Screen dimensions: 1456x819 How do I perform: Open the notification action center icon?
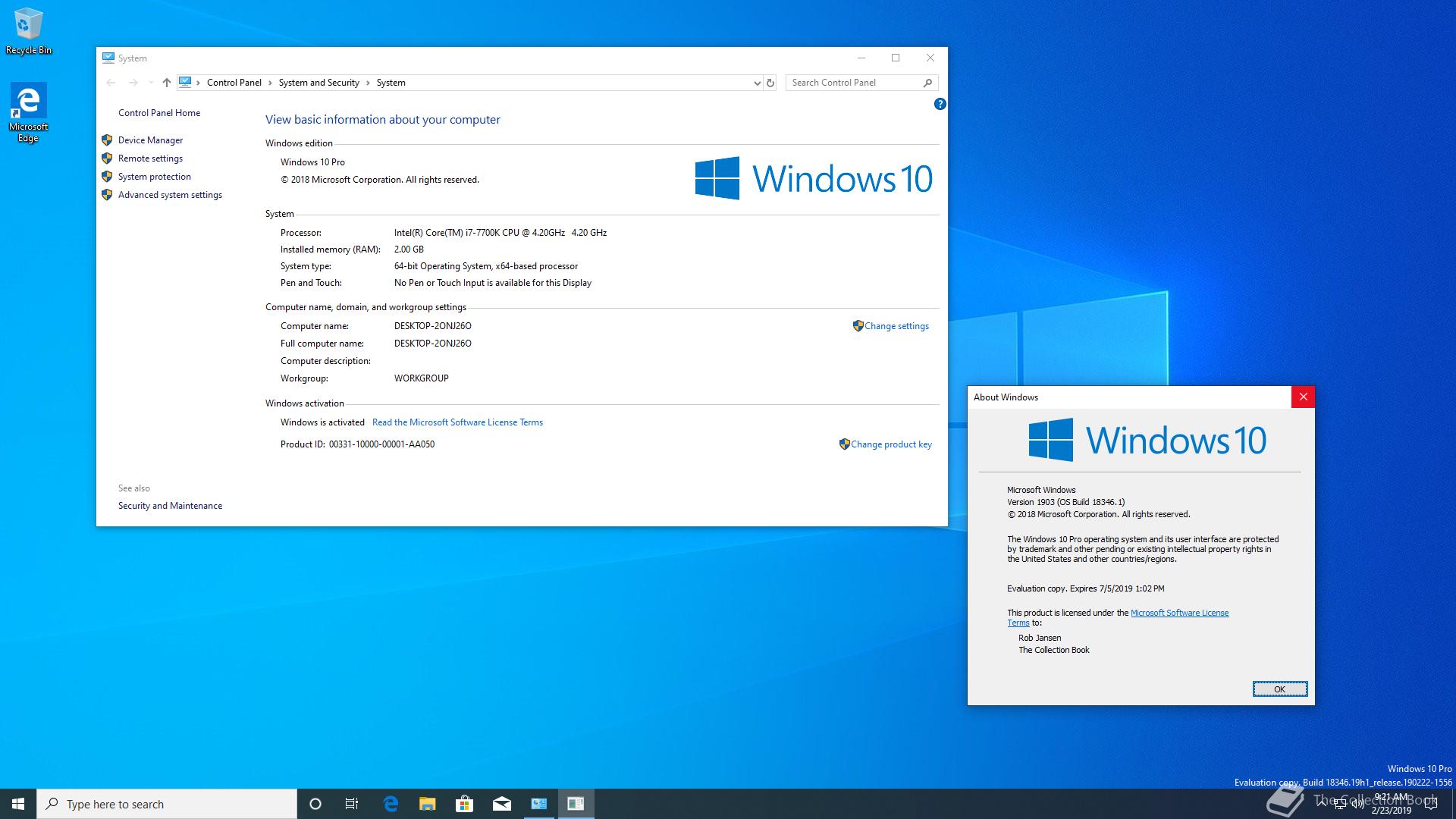point(1431,804)
